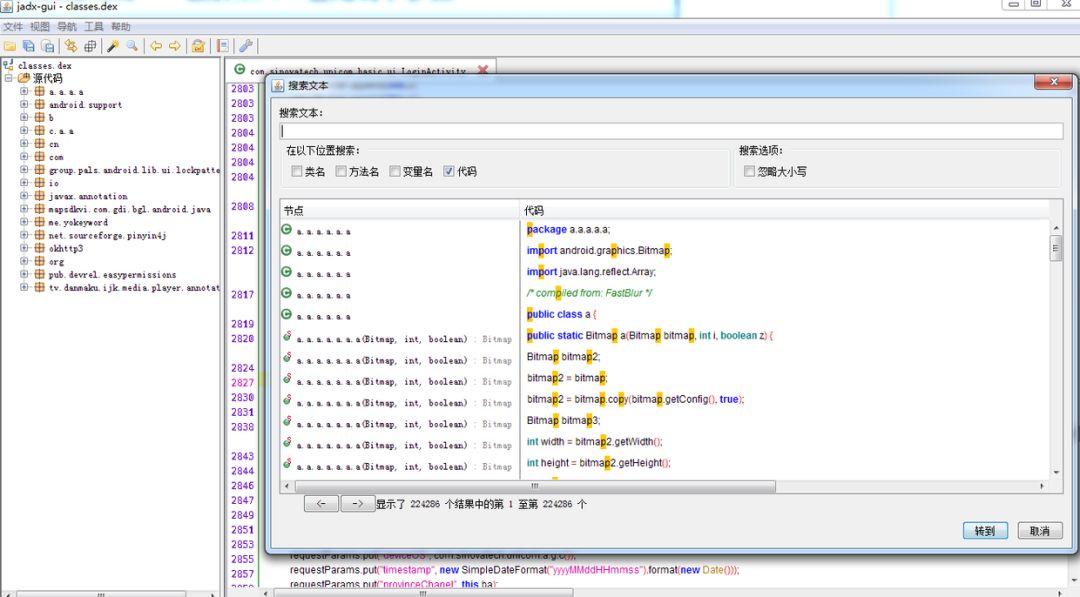
Task: Click in the 搜索文本 input field
Action: point(672,131)
